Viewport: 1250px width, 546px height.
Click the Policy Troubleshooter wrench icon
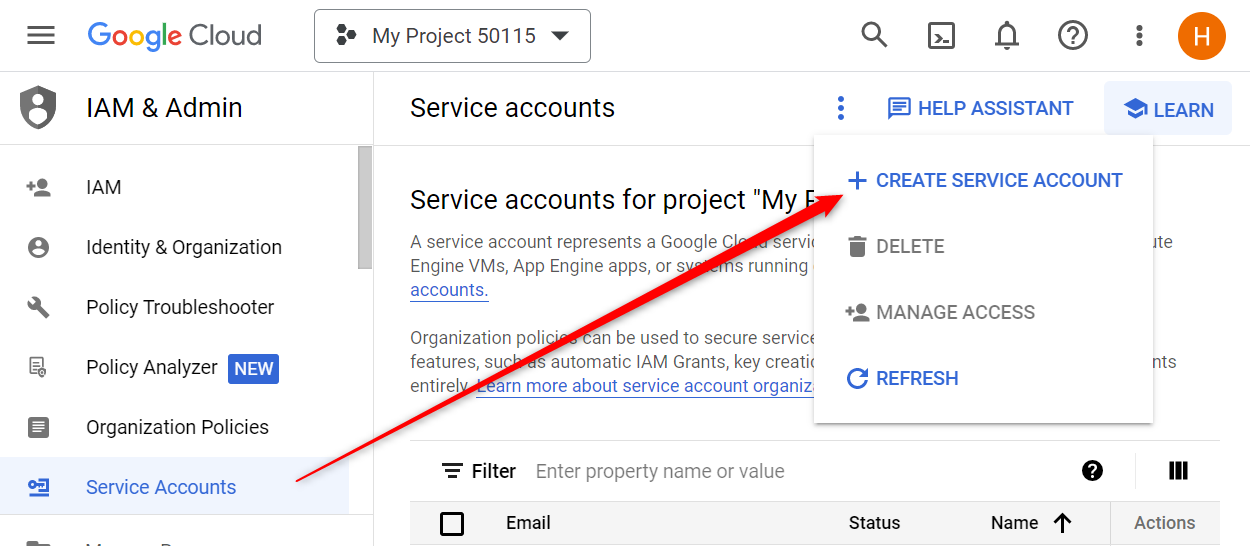(x=38, y=307)
